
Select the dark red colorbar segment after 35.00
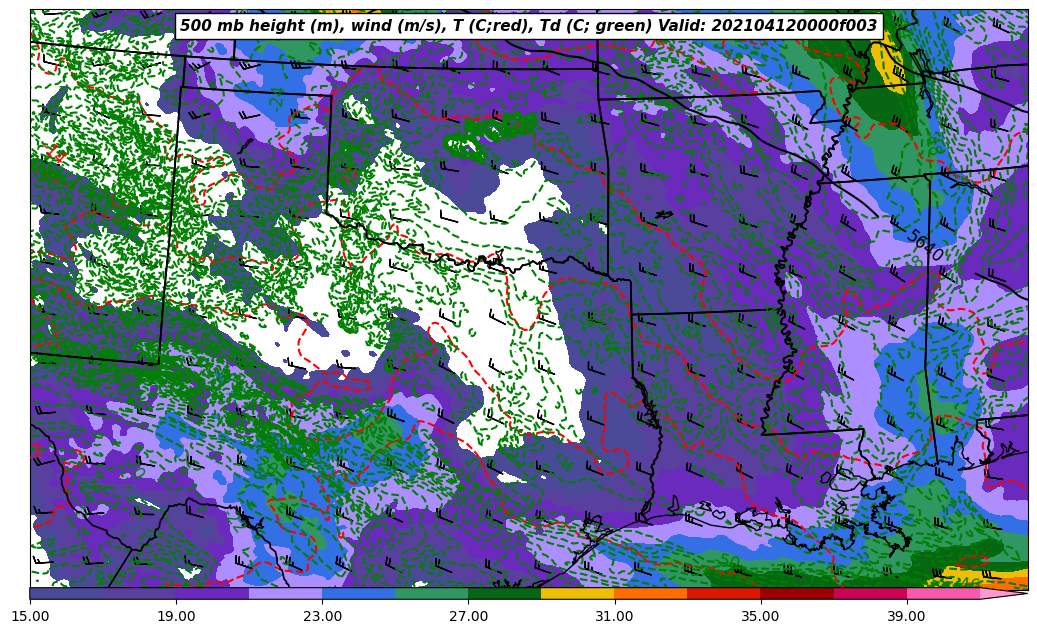tap(797, 593)
